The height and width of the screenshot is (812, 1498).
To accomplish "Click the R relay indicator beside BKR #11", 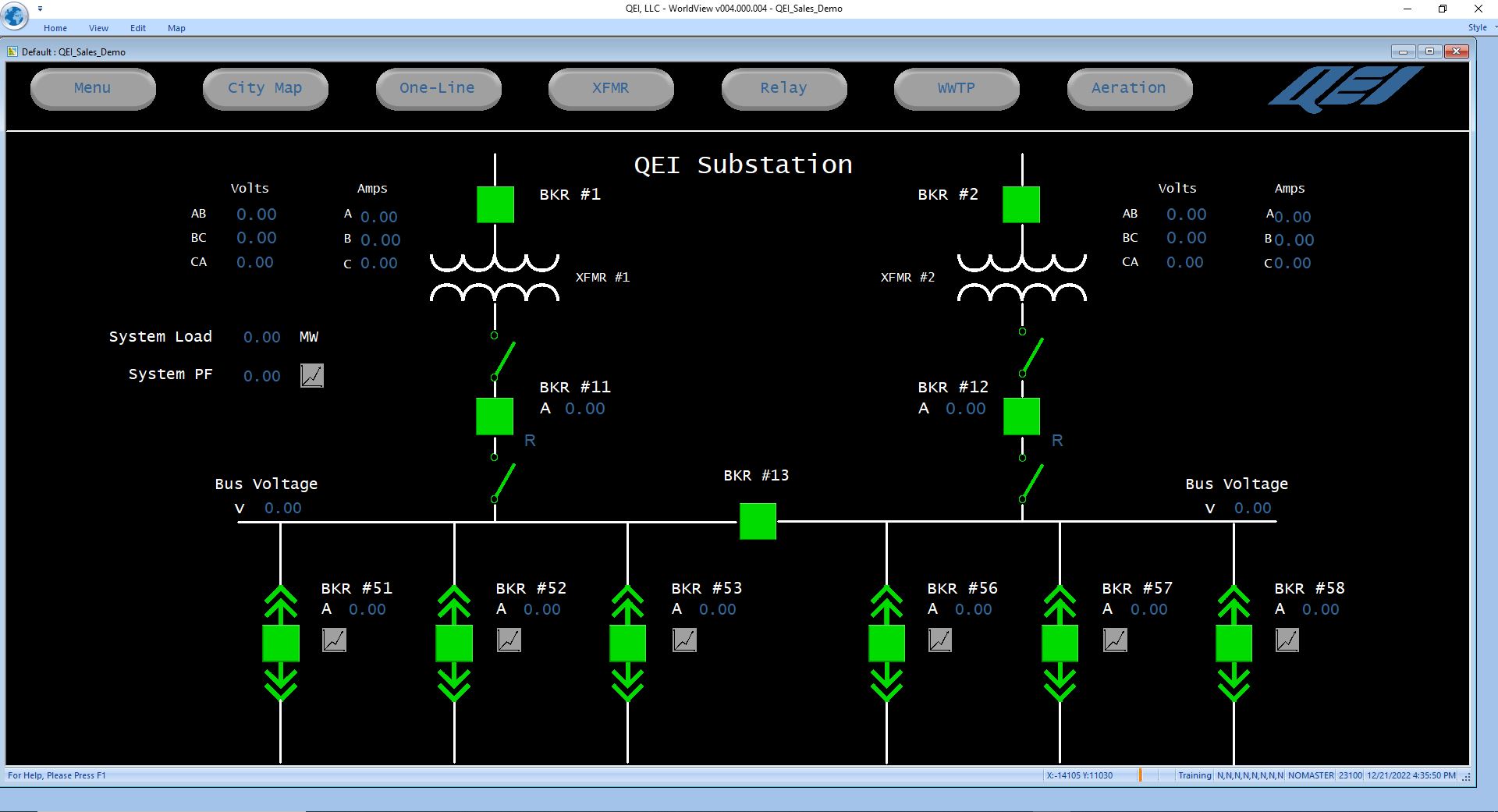I will click(530, 441).
